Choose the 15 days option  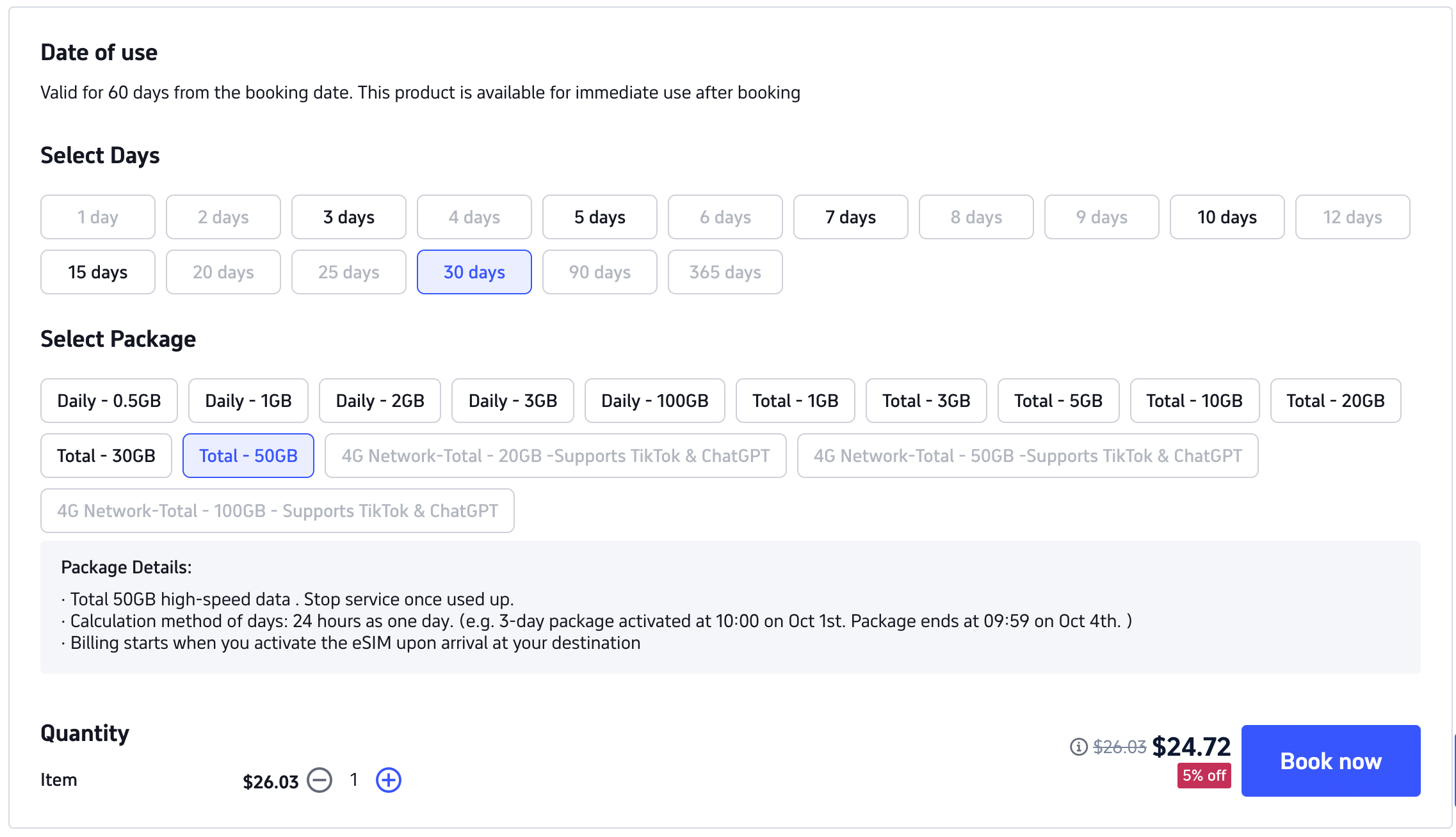[98, 273]
